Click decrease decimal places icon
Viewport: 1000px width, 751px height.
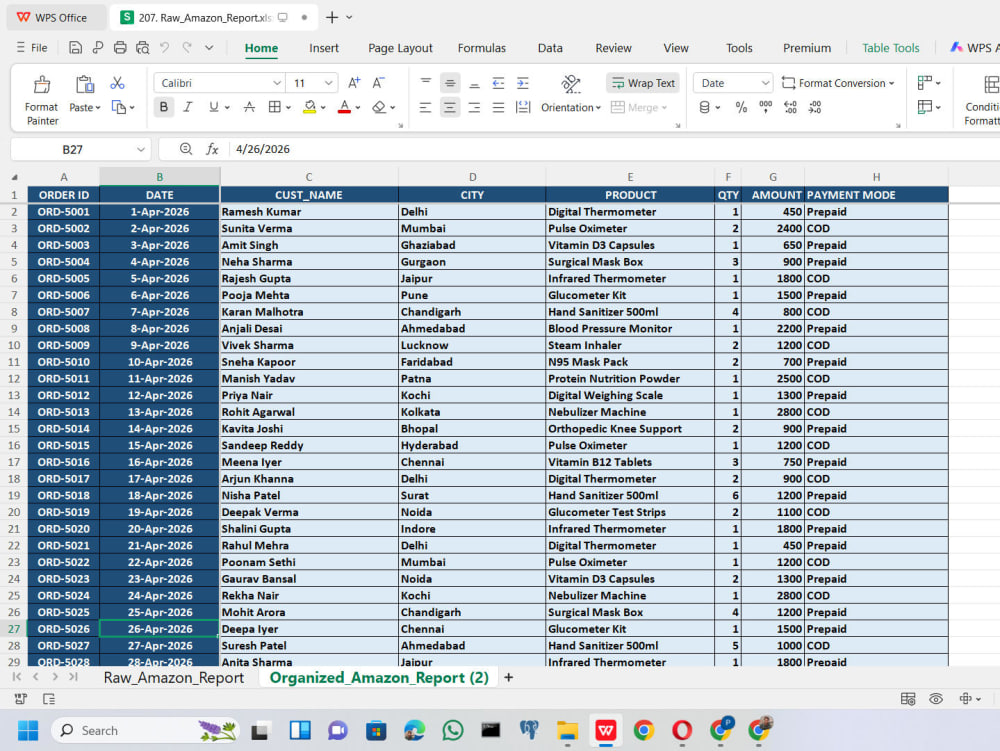(815, 107)
